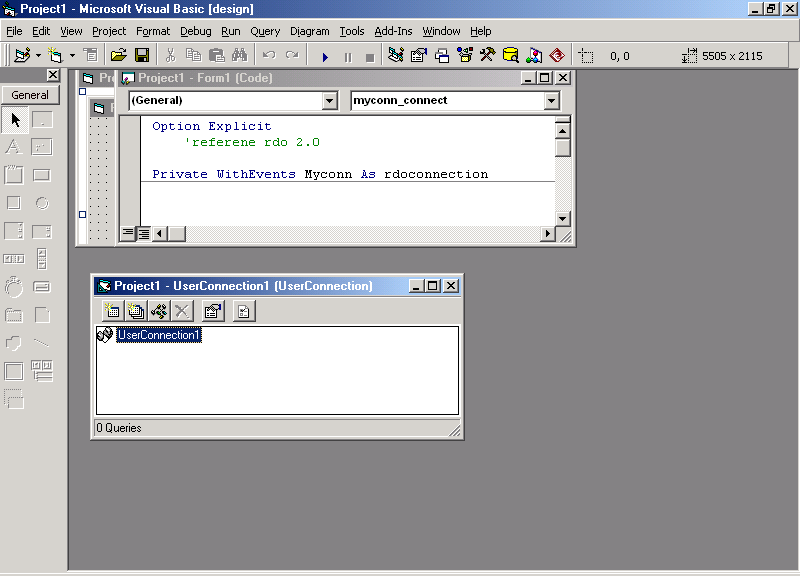The image size is (800, 576).
Task: Expand the myconn_connect procedure dropdown
Action: [551, 101]
